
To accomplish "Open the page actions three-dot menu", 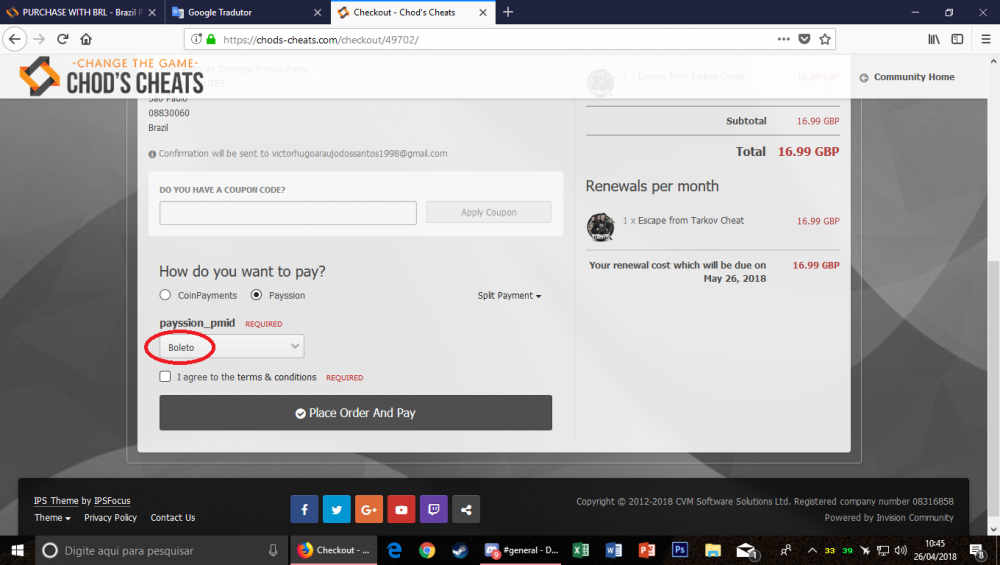I will point(784,39).
